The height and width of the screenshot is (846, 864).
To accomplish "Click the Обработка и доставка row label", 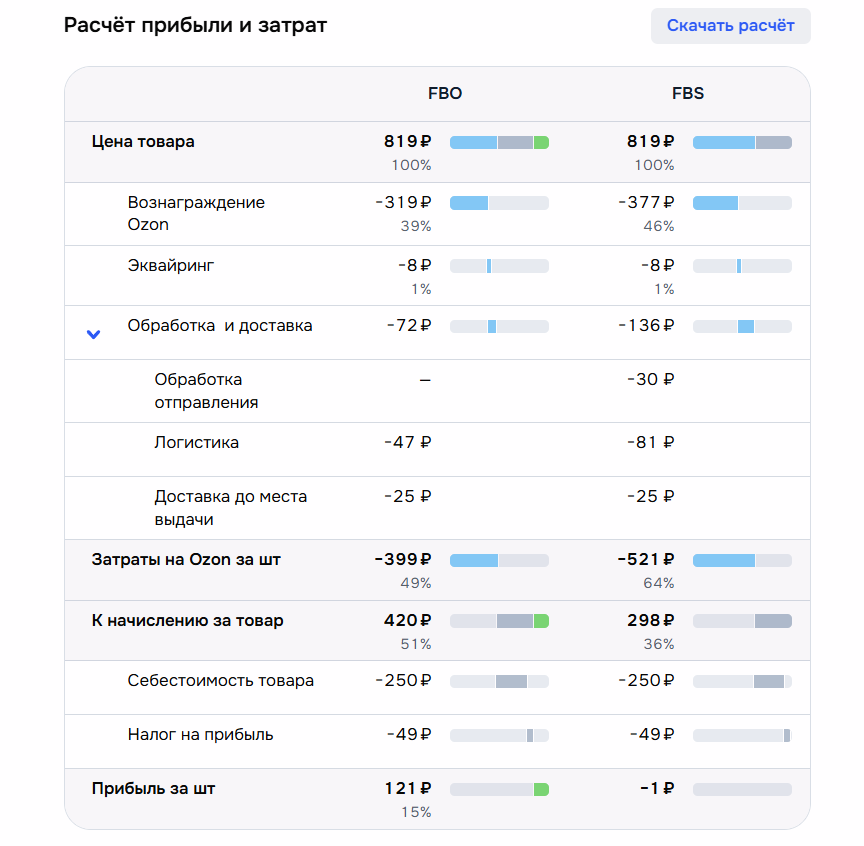I will pyautogui.click(x=220, y=326).
